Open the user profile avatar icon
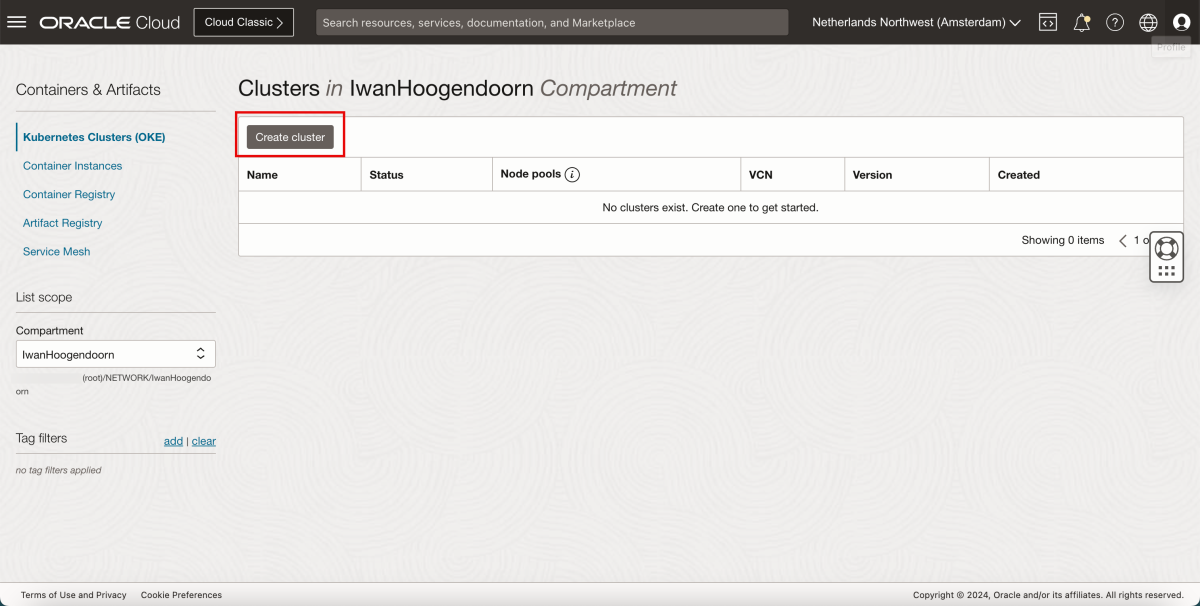This screenshot has width=1200, height=606. tap(1181, 22)
